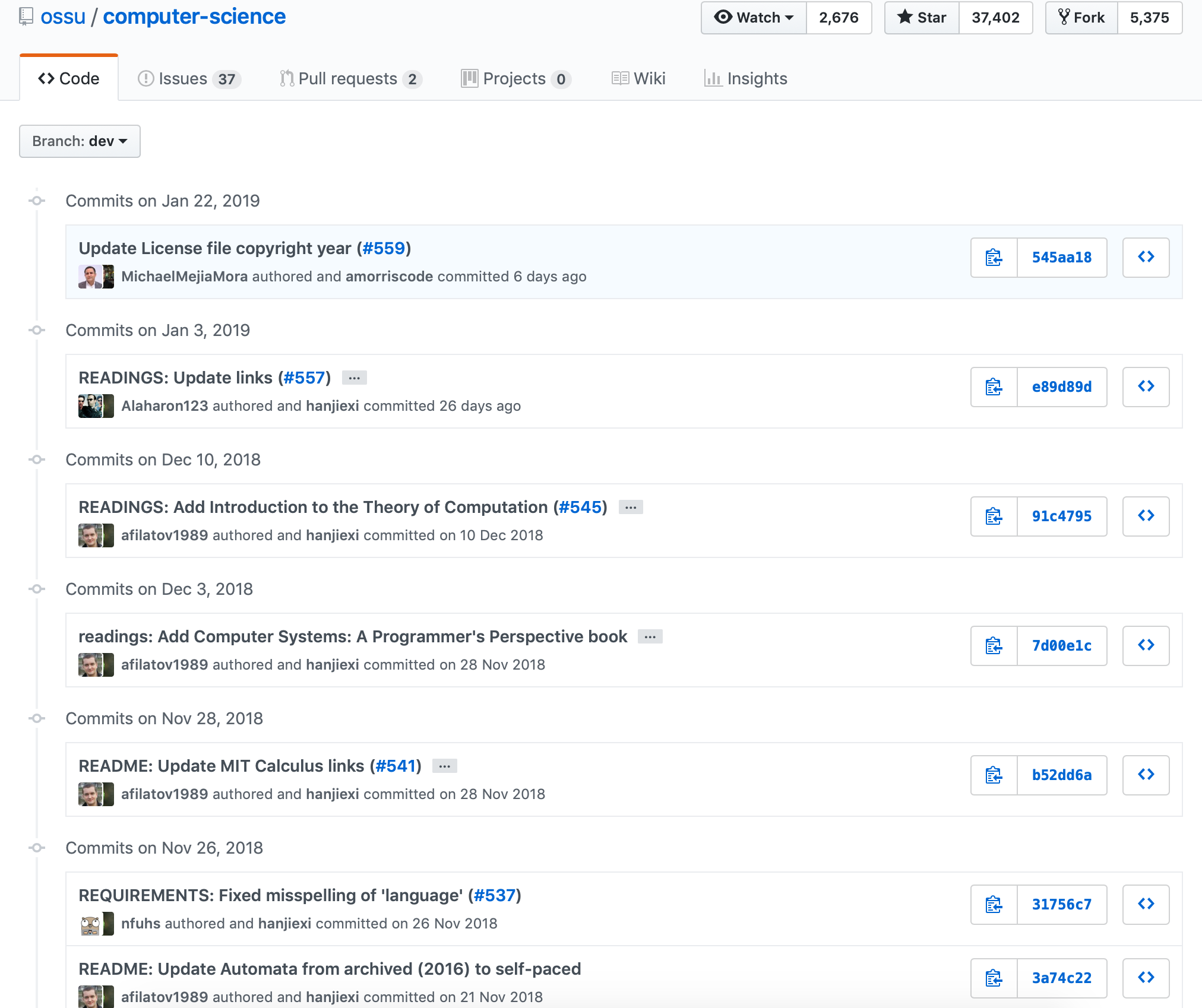The image size is (1202, 1008).
Task: View the 37,402 stargazers count
Action: tap(996, 18)
